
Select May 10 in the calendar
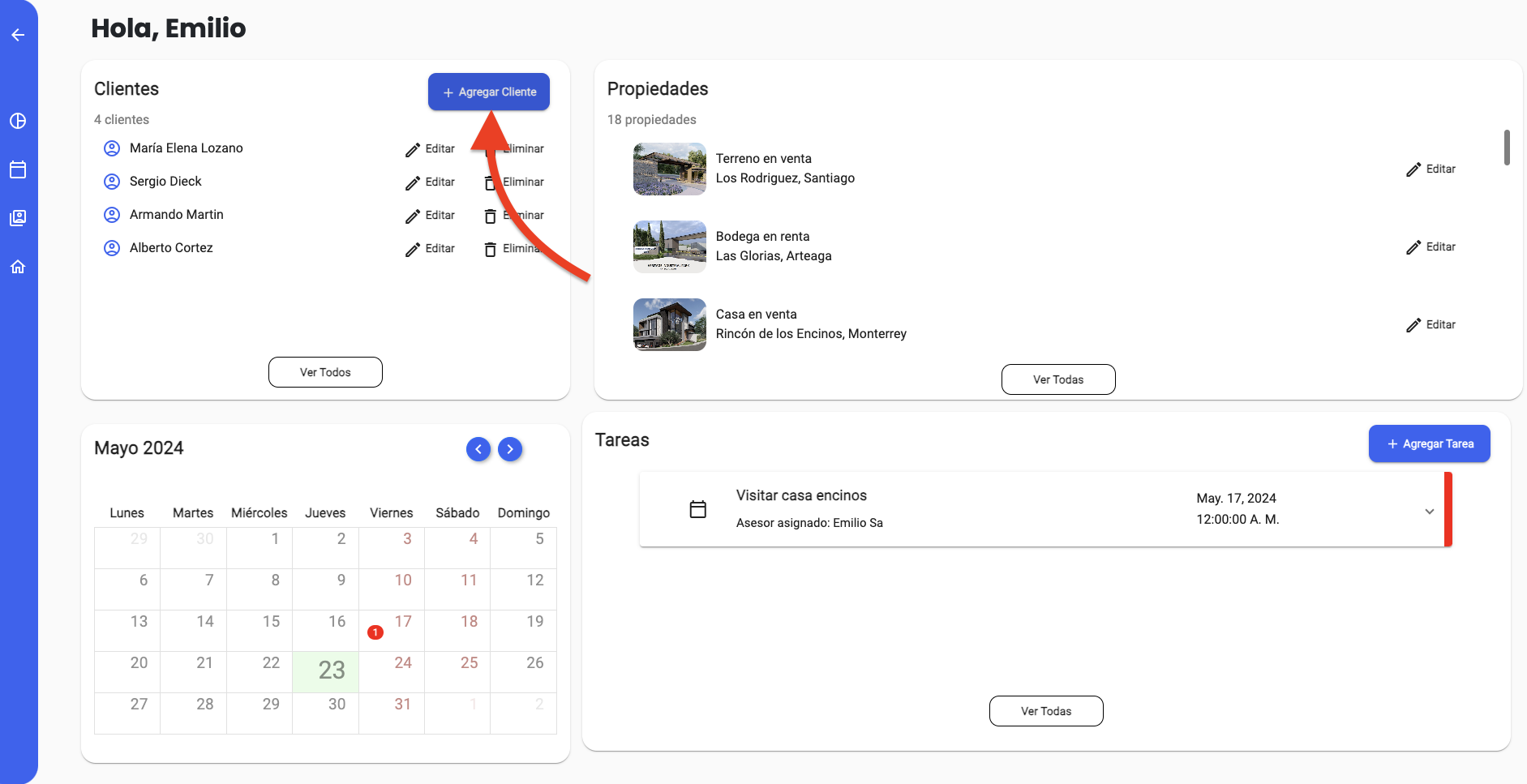[392, 589]
